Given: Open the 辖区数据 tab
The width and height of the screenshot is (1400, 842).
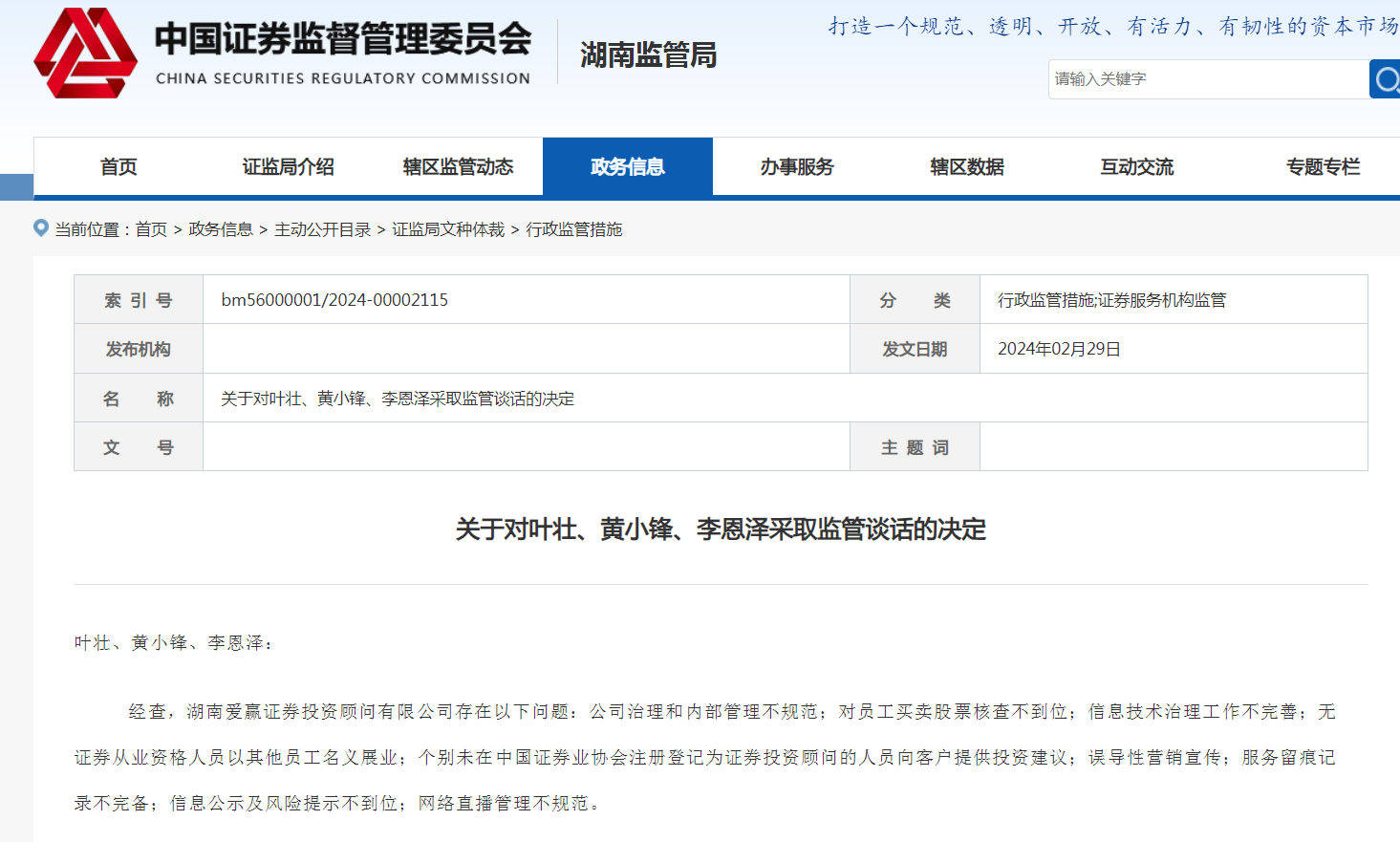Looking at the screenshot, I should point(966,167).
